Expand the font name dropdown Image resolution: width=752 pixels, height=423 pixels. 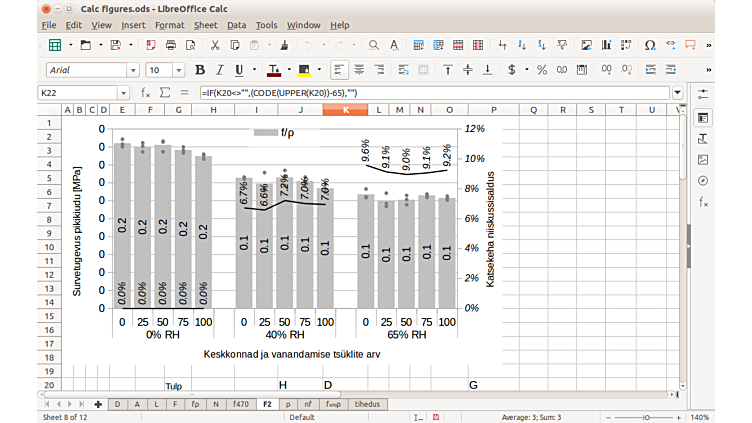tap(133, 70)
